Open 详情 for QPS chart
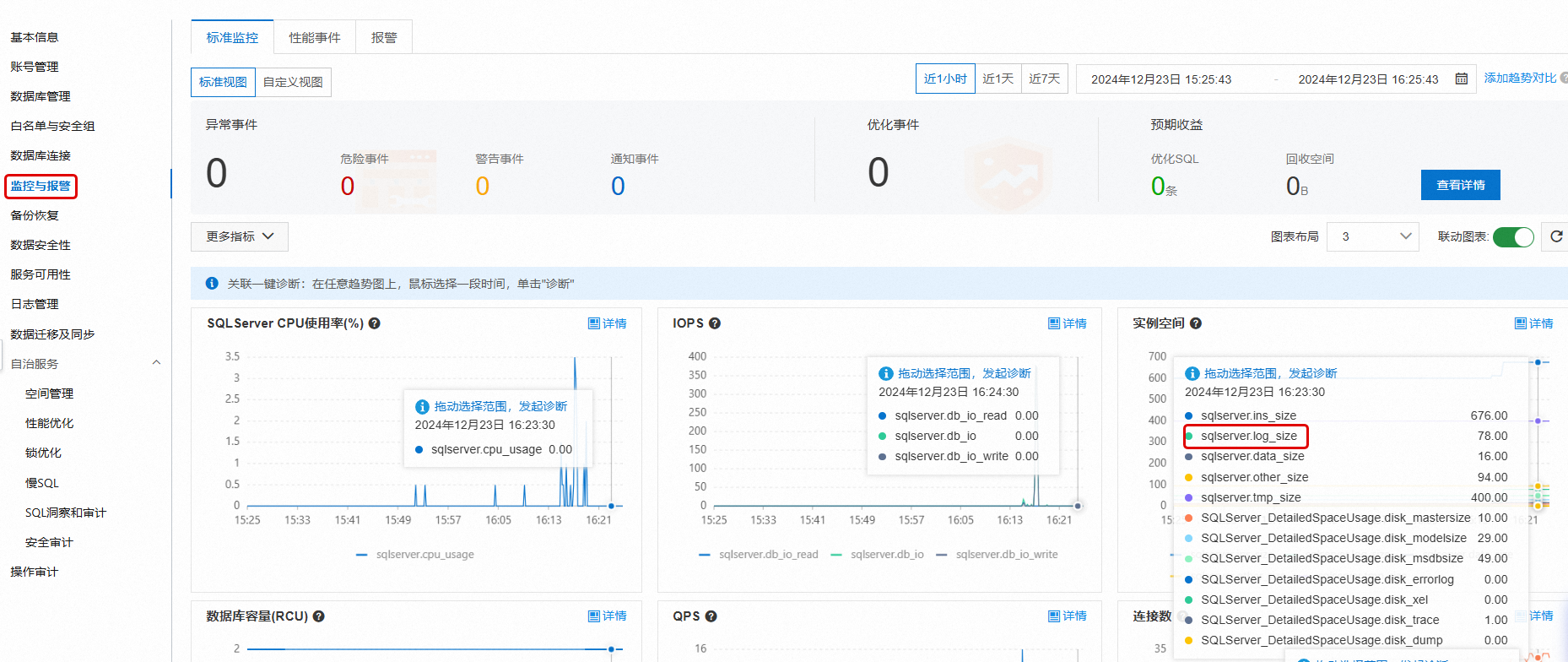 point(1068,616)
